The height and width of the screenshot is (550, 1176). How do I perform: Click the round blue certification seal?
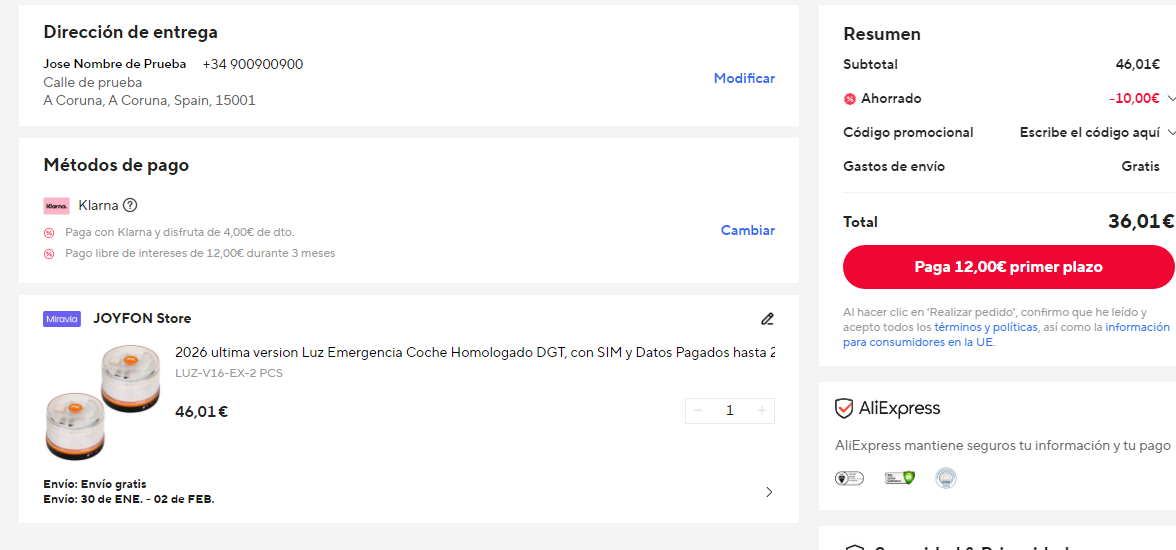click(x=946, y=478)
